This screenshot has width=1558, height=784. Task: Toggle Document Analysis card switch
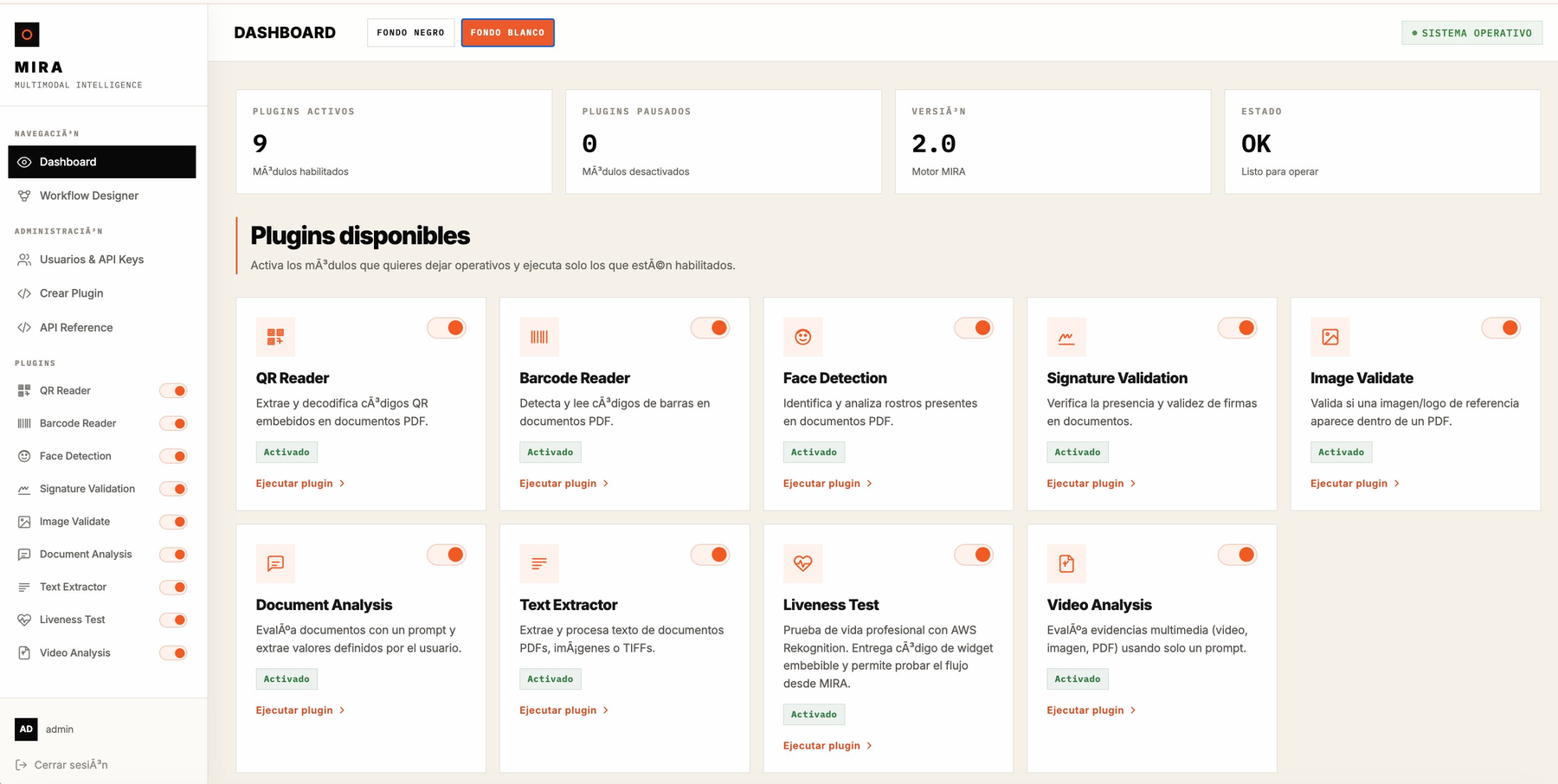[447, 555]
